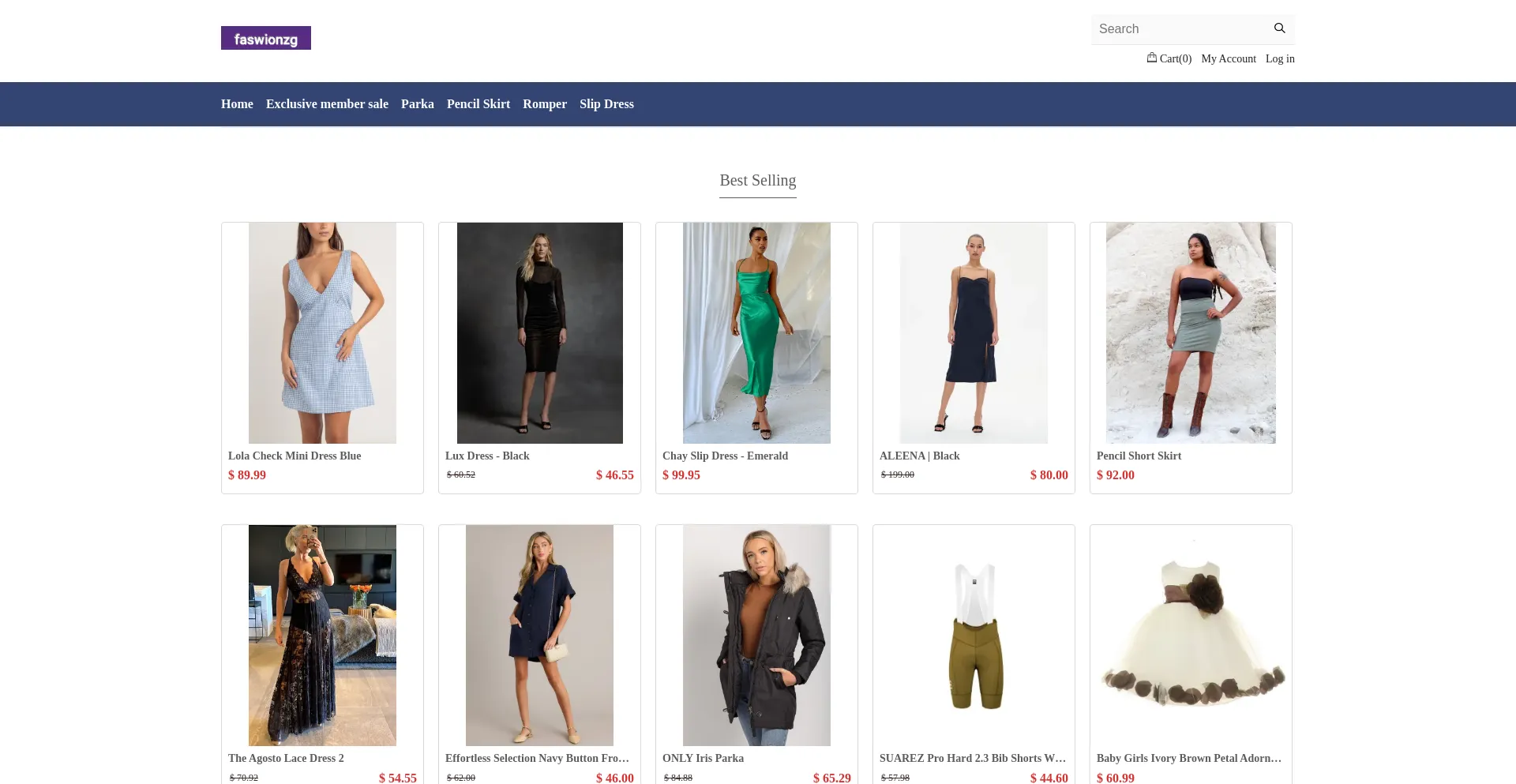
Task: Select the Log in link
Action: [1279, 58]
